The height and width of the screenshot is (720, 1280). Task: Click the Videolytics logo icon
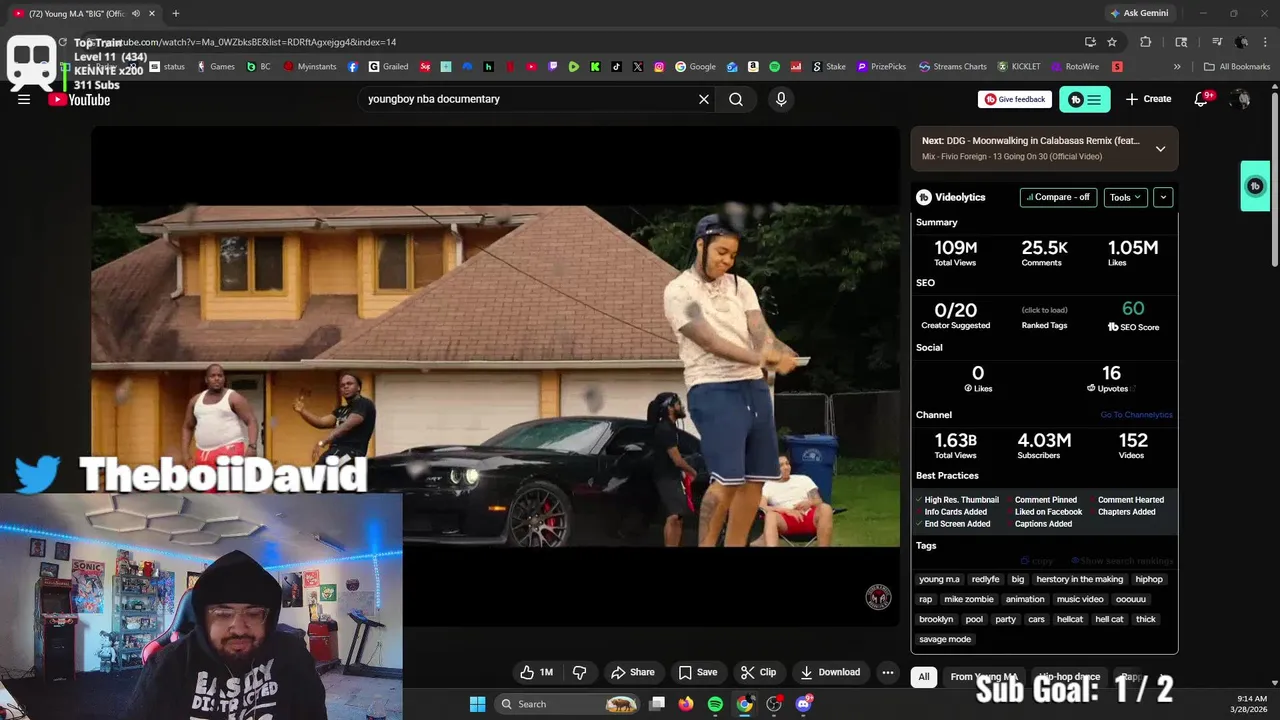point(924,197)
